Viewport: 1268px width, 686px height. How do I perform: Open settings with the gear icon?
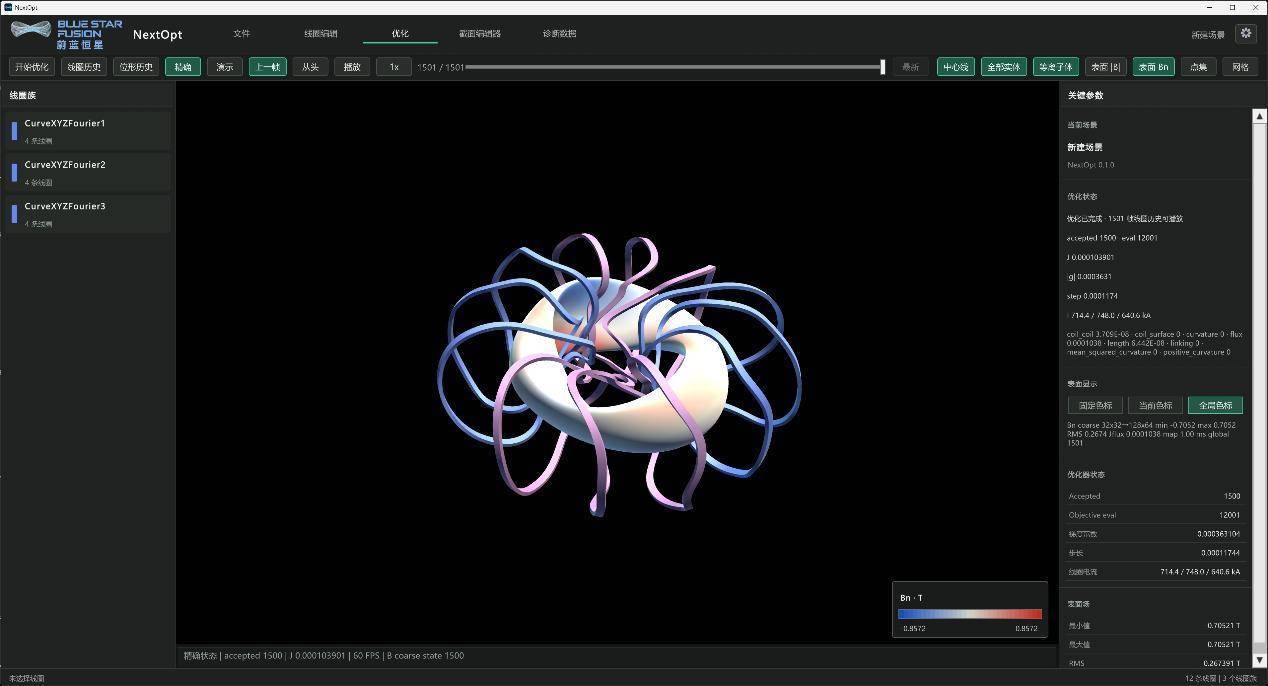pos(1245,33)
